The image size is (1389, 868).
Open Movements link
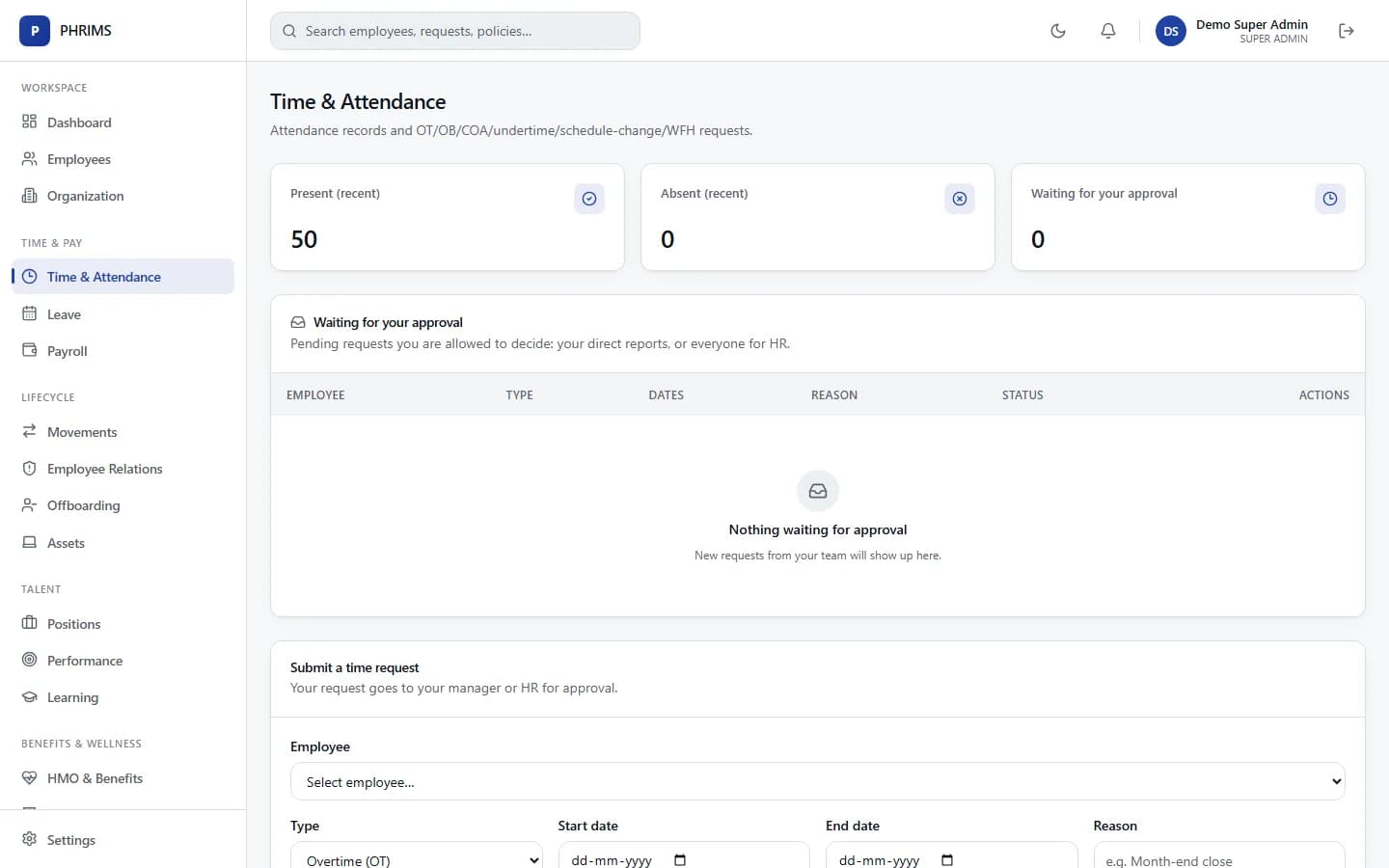point(123,432)
